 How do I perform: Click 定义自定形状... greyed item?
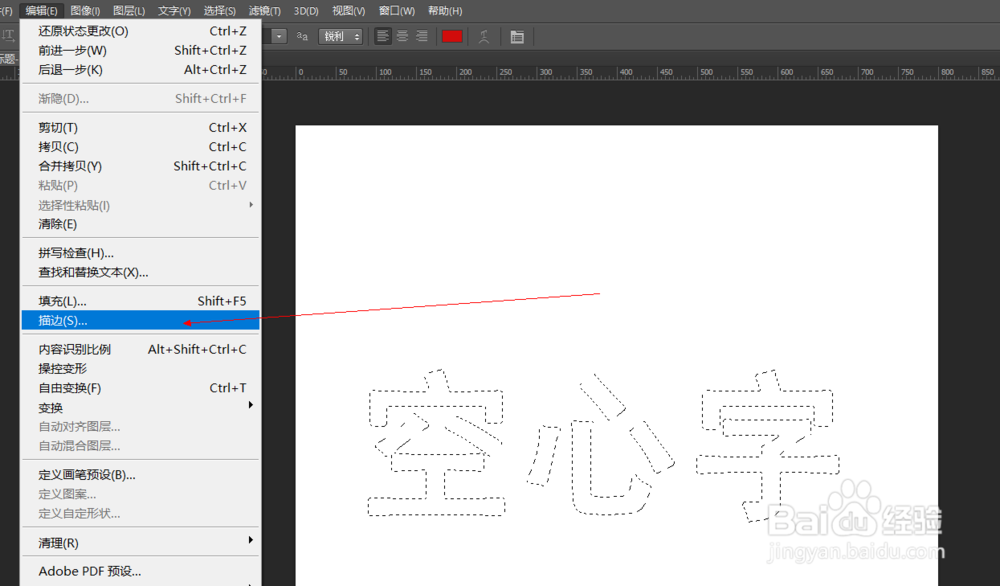pyautogui.click(x=140, y=513)
